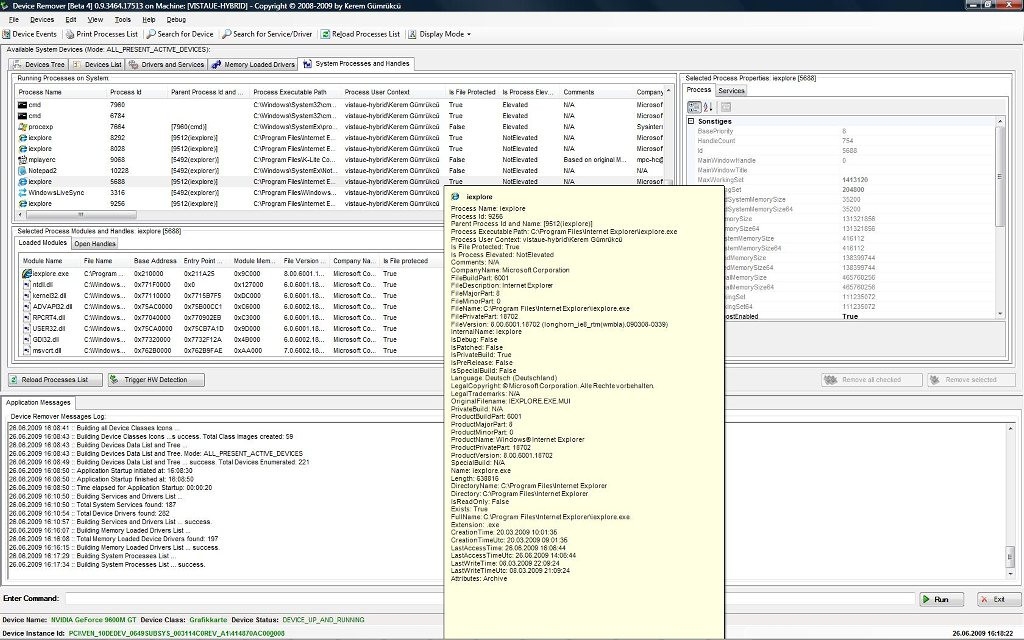Screen dimensions: 1024x640
Task: Select the ADVAPI32.dll module icon
Action: coord(27,306)
